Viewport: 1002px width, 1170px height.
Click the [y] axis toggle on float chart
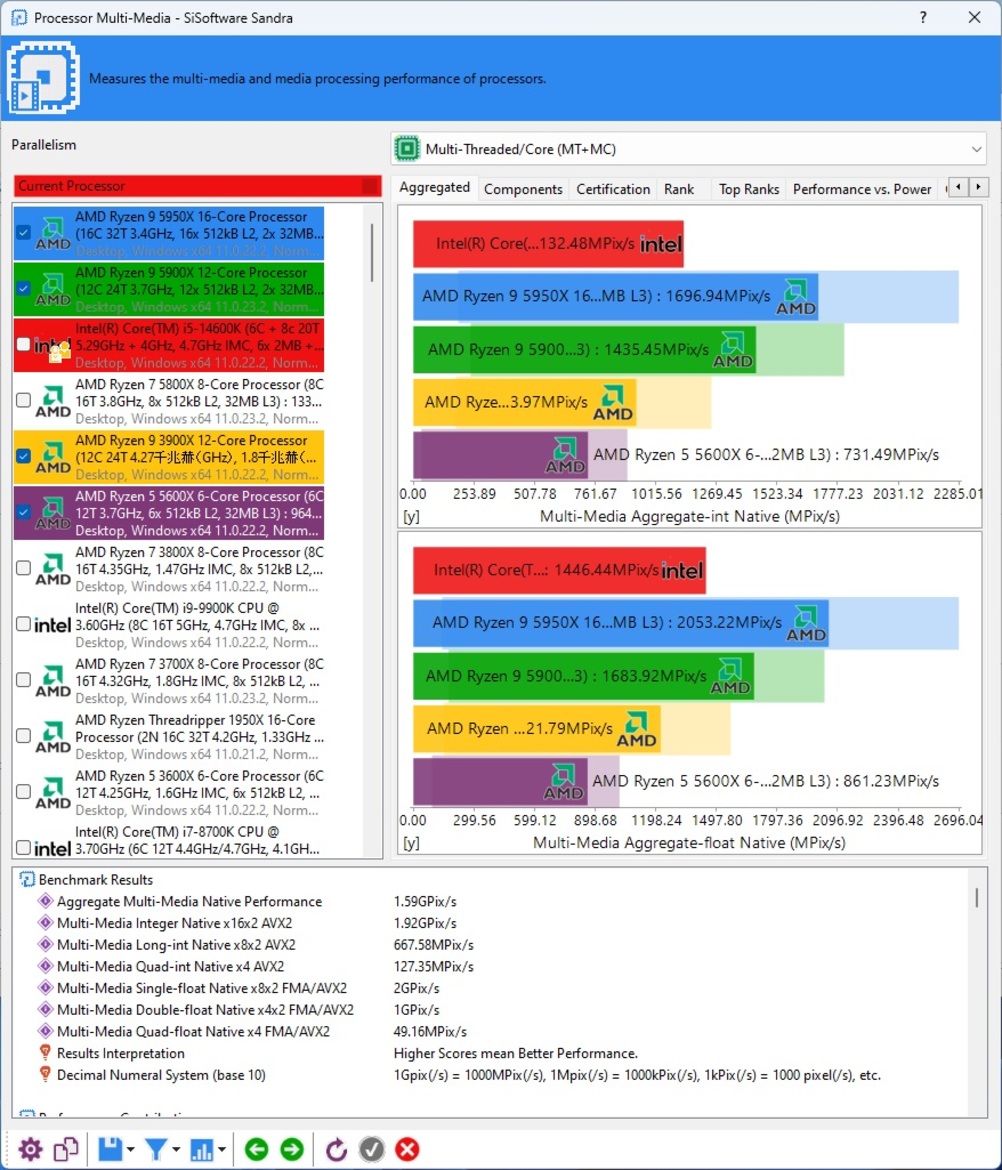pyautogui.click(x=411, y=843)
